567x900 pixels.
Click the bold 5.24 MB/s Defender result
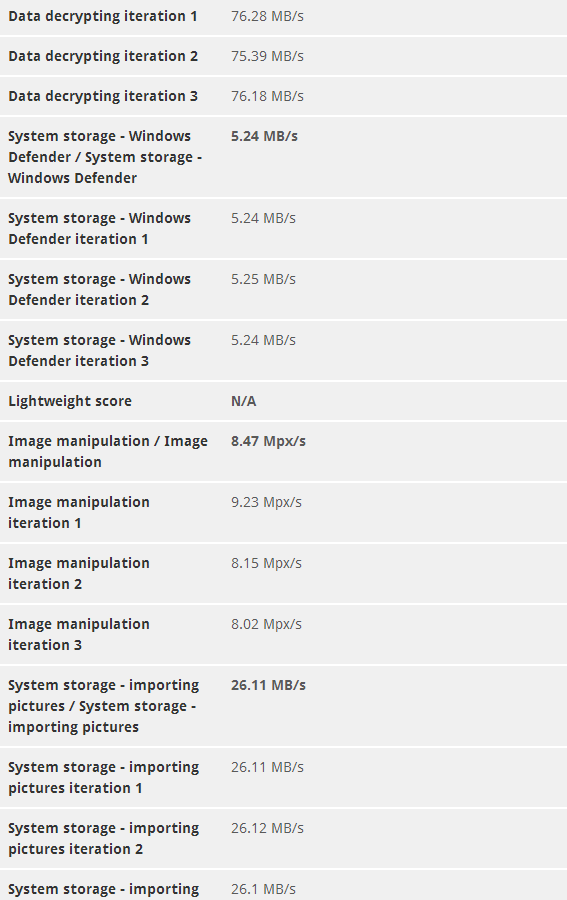click(x=265, y=136)
